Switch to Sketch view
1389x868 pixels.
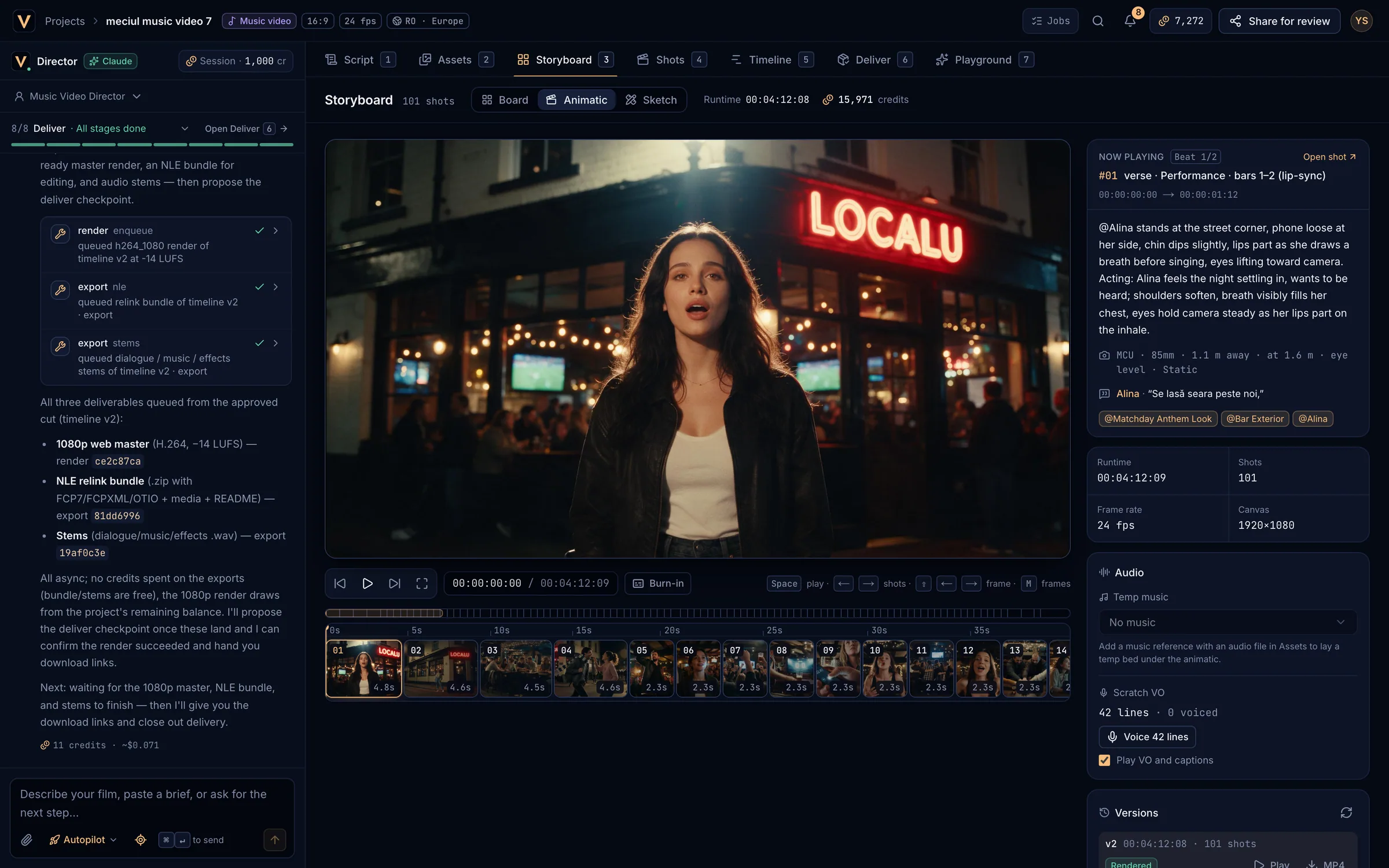[651, 100]
